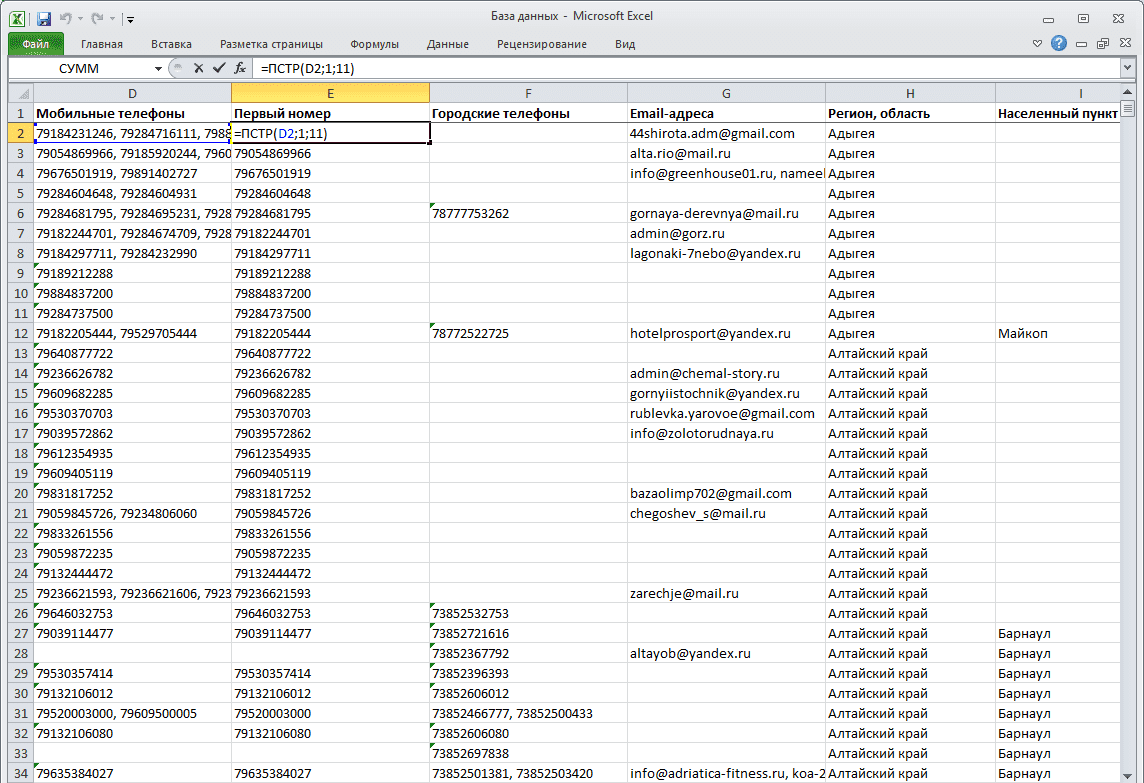Select column E header
Image resolution: width=1144 pixels, height=783 pixels.
click(x=331, y=93)
